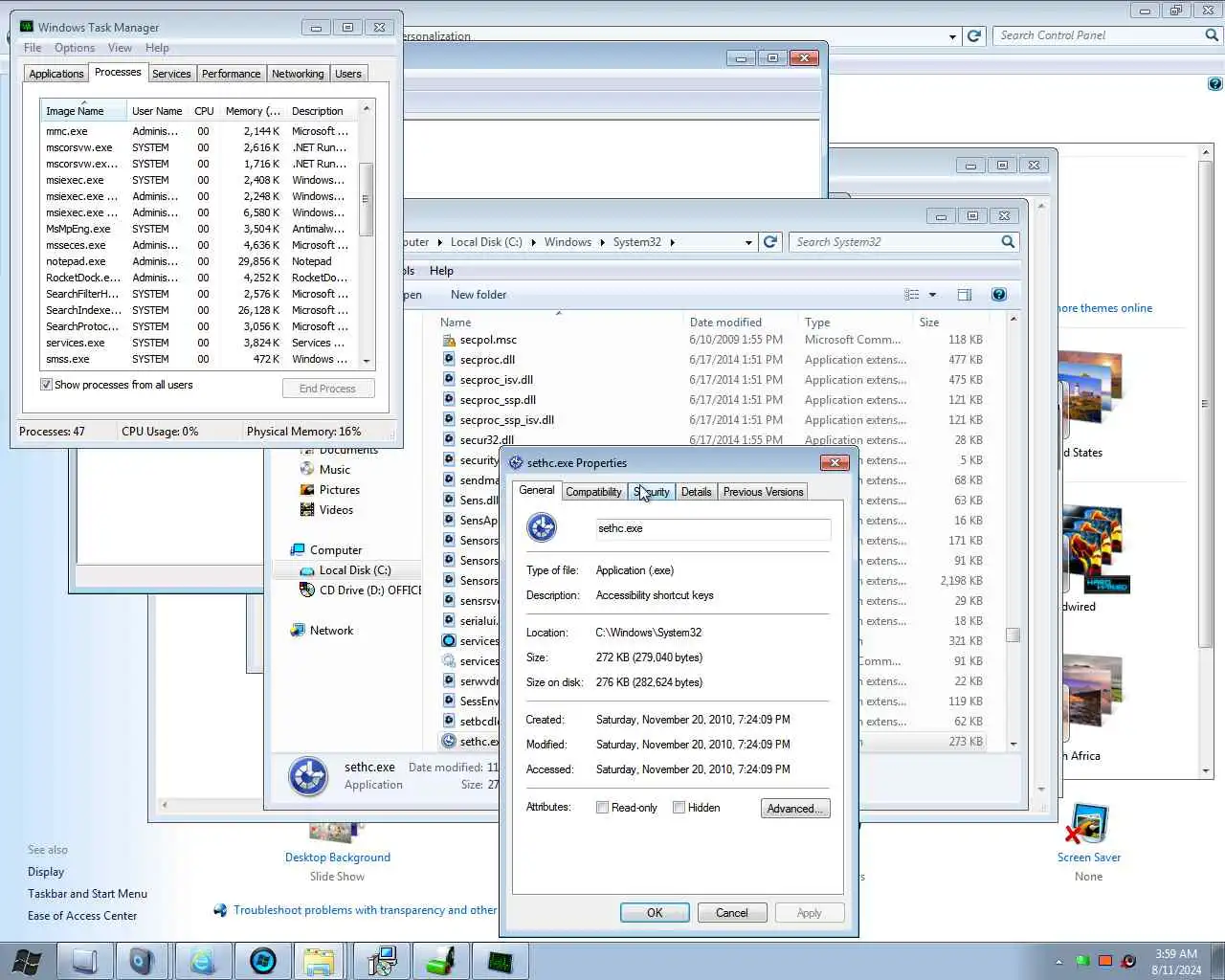Select the secpol.msc file icon
Image resolution: width=1225 pixels, height=980 pixels.
tap(449, 340)
